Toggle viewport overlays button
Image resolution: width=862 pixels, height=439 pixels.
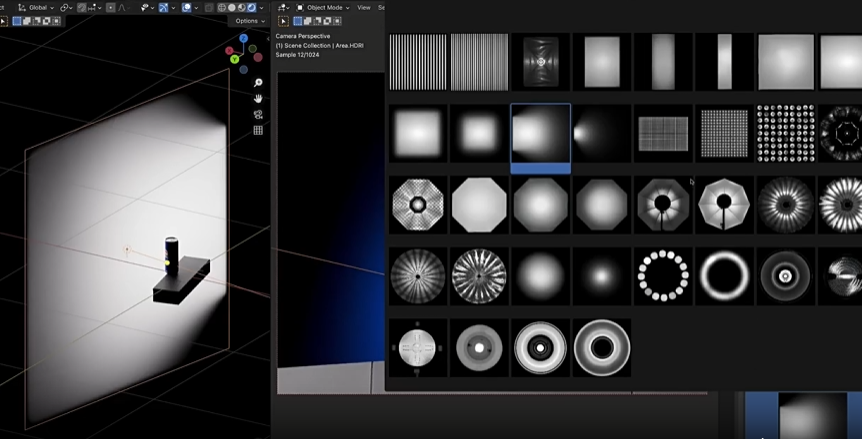(187, 7)
